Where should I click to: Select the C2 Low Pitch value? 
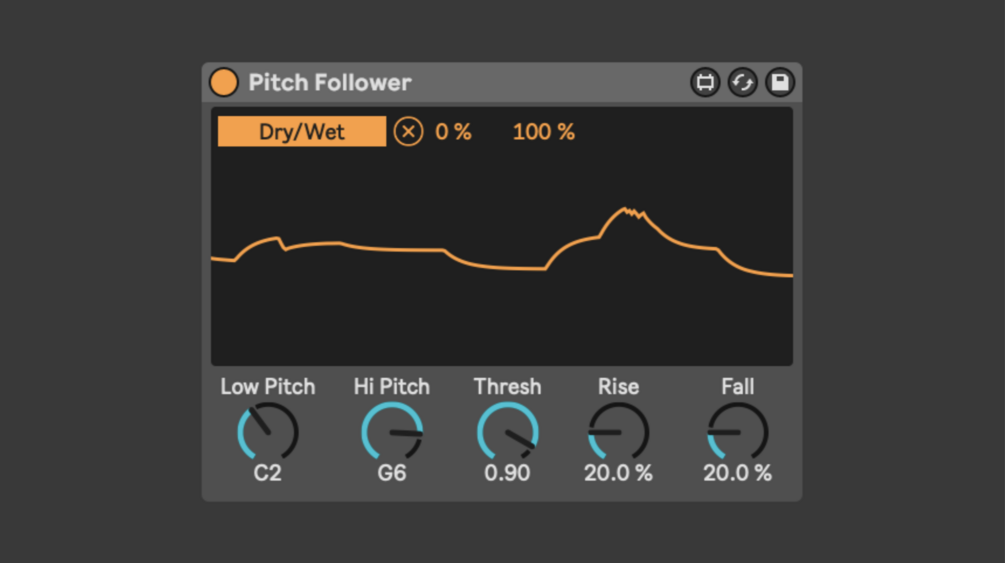268,473
